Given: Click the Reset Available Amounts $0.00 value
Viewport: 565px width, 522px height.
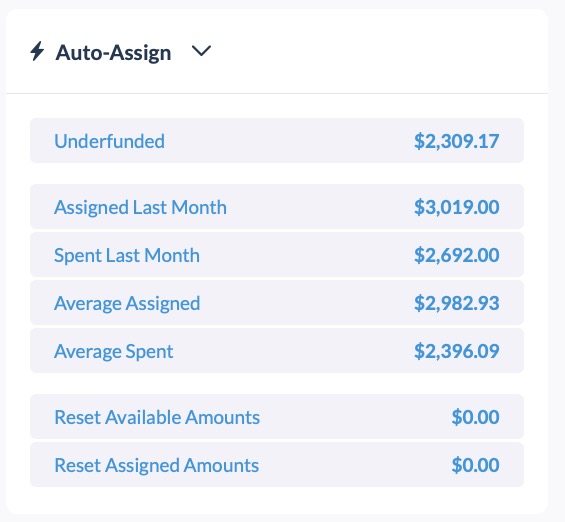Looking at the screenshot, I should click(x=475, y=417).
